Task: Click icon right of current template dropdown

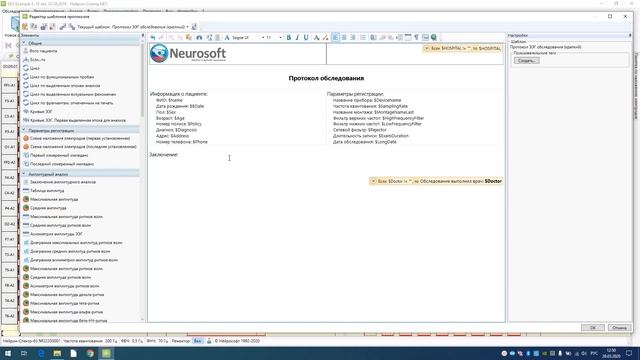Action: (x=194, y=27)
